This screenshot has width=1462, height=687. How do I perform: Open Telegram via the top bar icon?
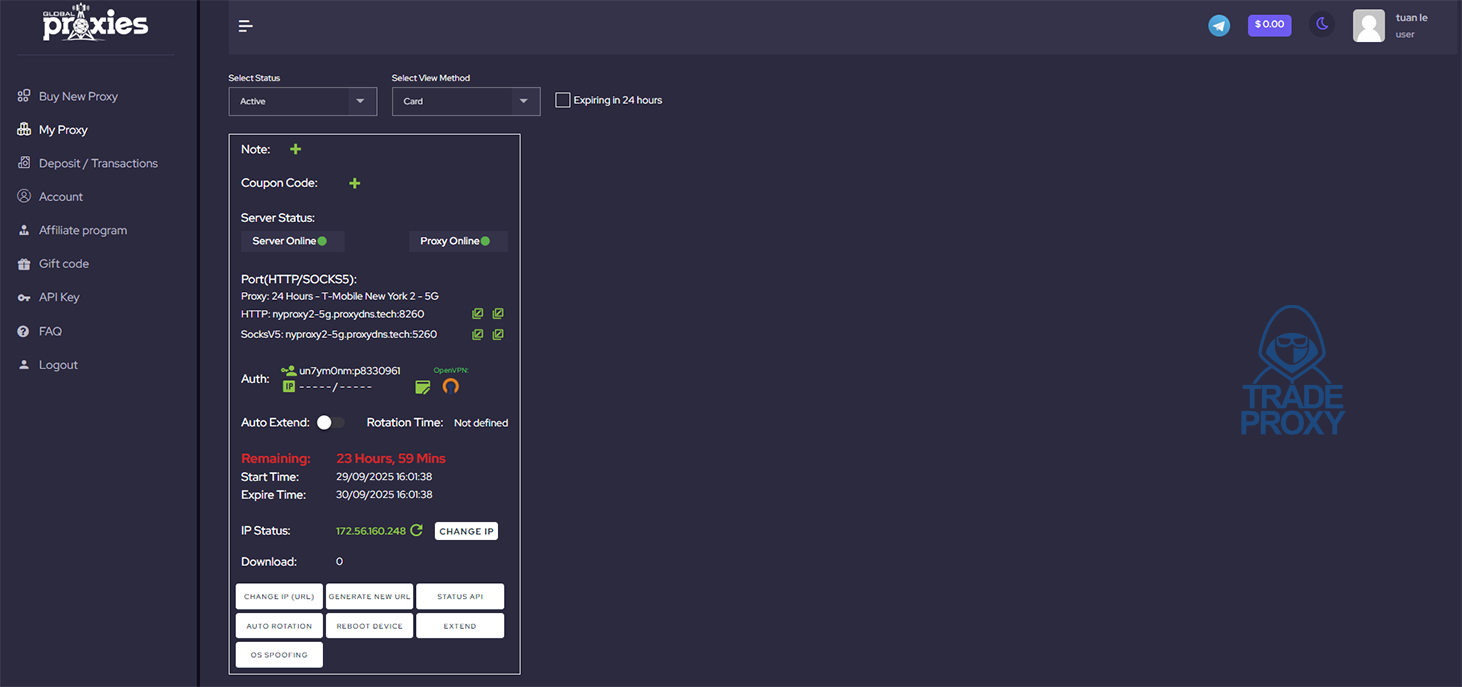(x=1219, y=25)
